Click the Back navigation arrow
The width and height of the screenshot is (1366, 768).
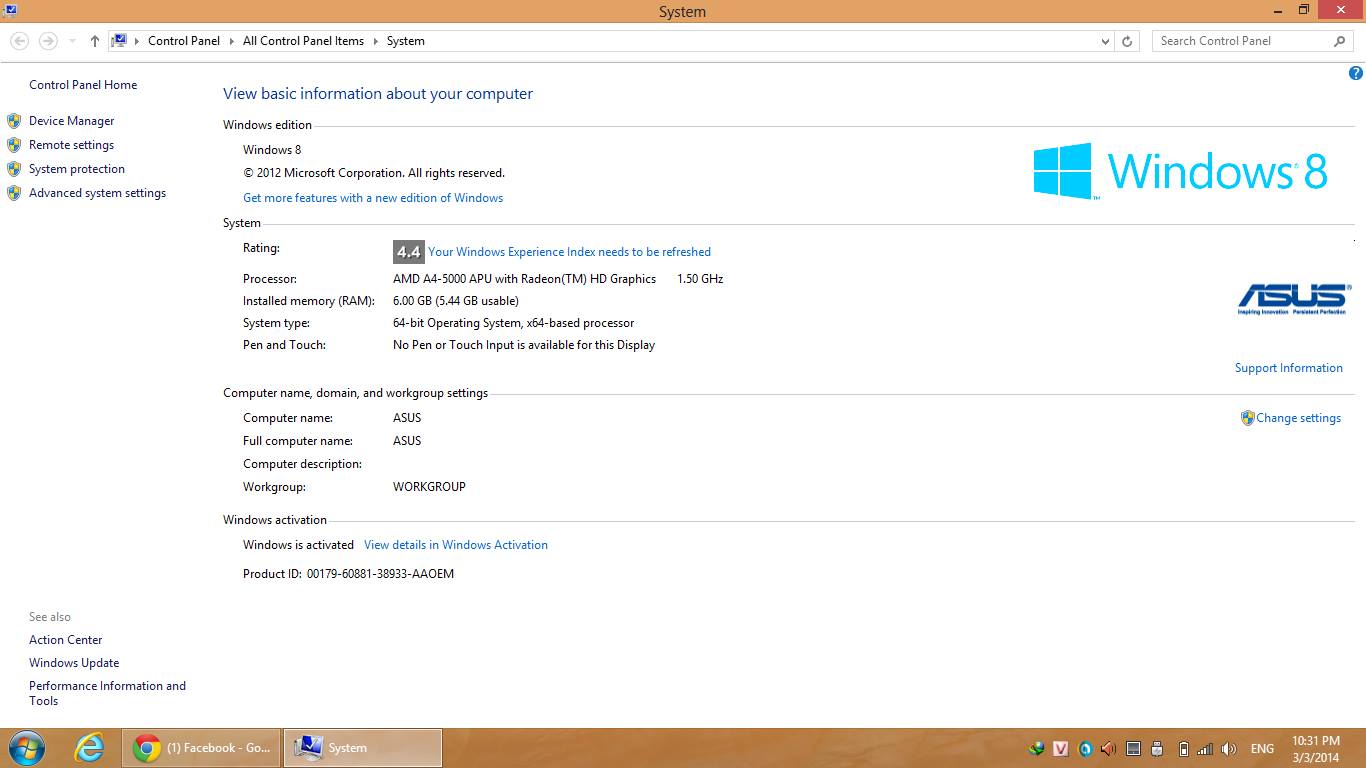click(x=19, y=41)
